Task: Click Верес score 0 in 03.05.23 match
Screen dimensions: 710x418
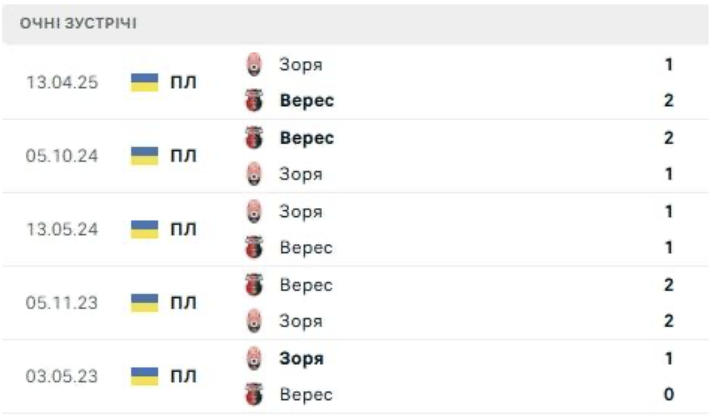Action: tap(668, 394)
